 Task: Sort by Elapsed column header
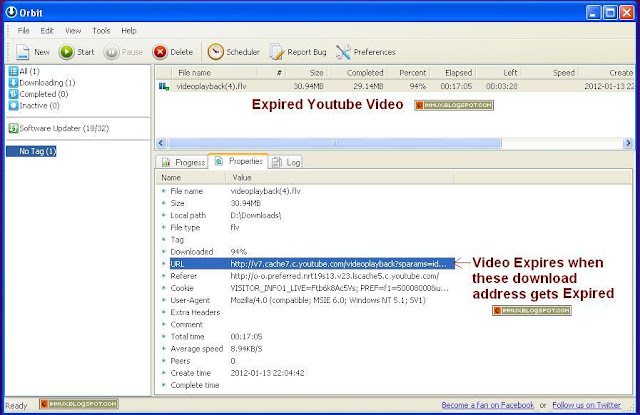pos(453,73)
